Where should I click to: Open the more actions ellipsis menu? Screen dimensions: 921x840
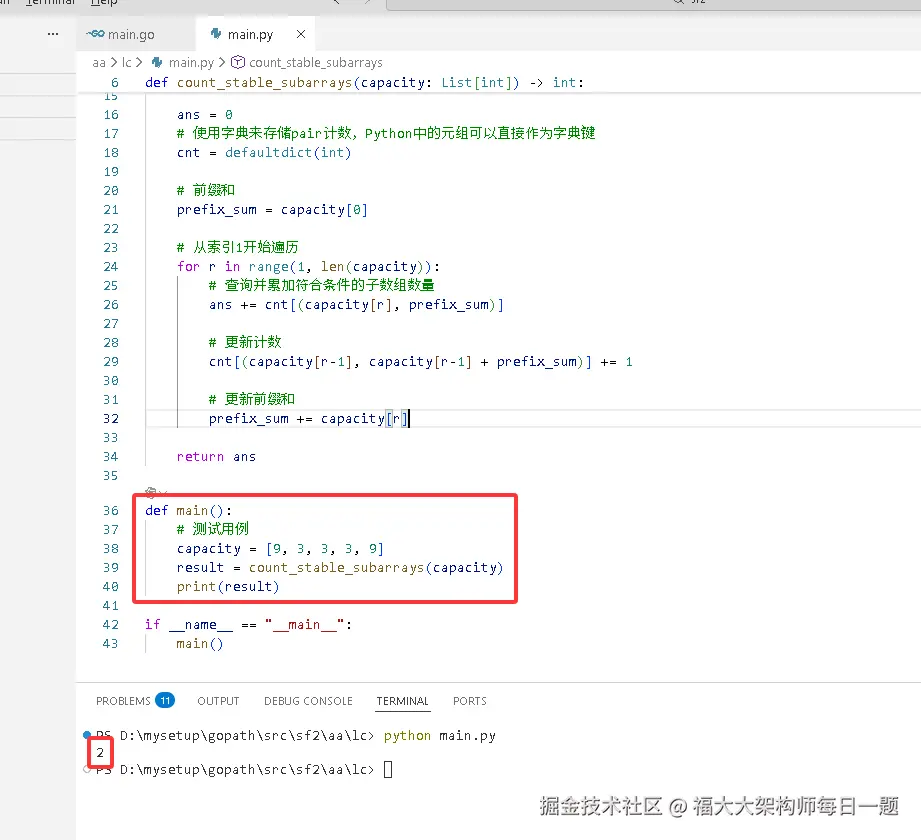point(53,34)
